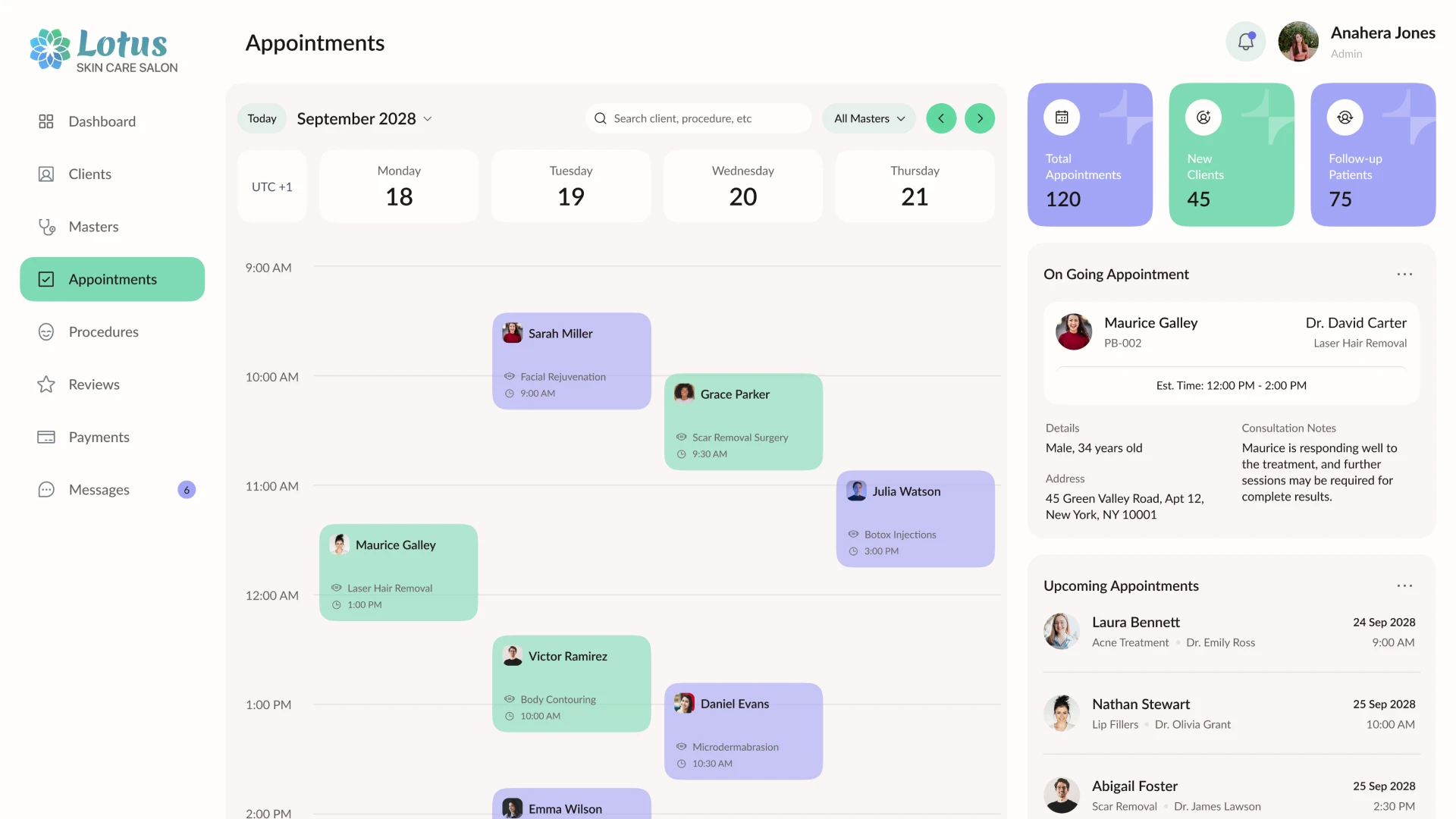The image size is (1456, 819).
Task: Open the All Masters filter dropdown
Action: 869,118
